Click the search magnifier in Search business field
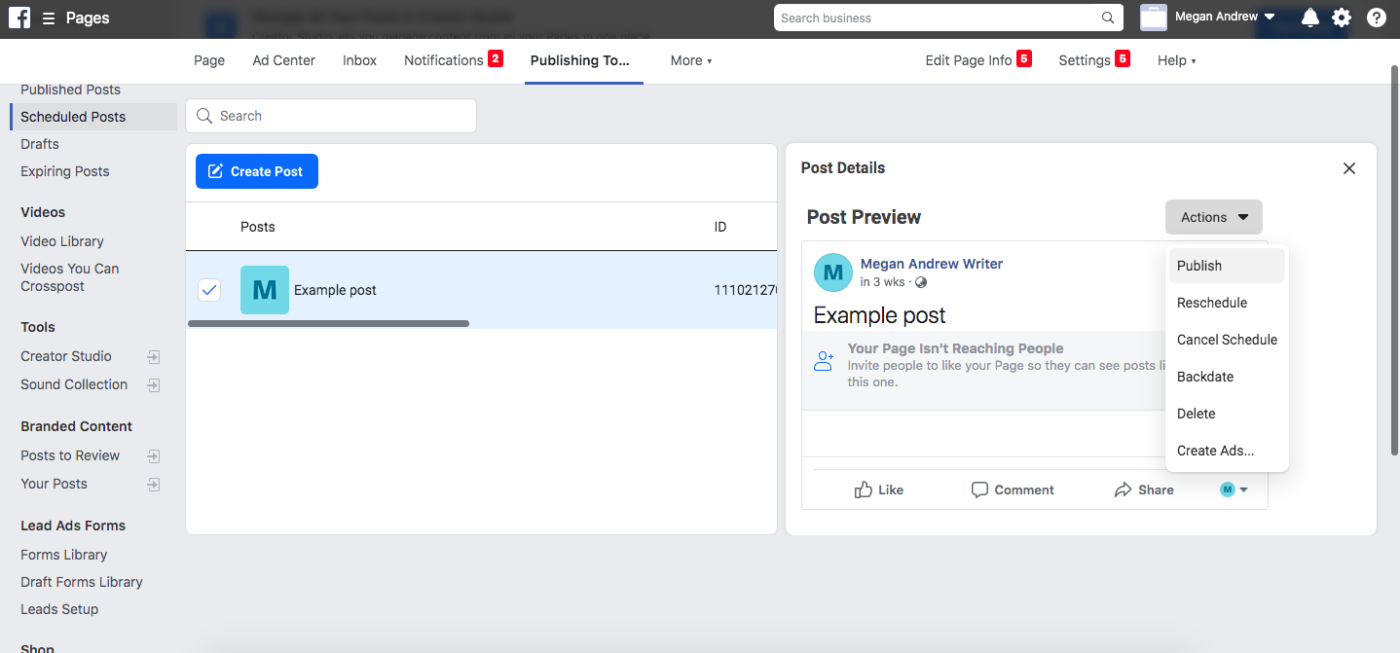1400x653 pixels. (1106, 17)
